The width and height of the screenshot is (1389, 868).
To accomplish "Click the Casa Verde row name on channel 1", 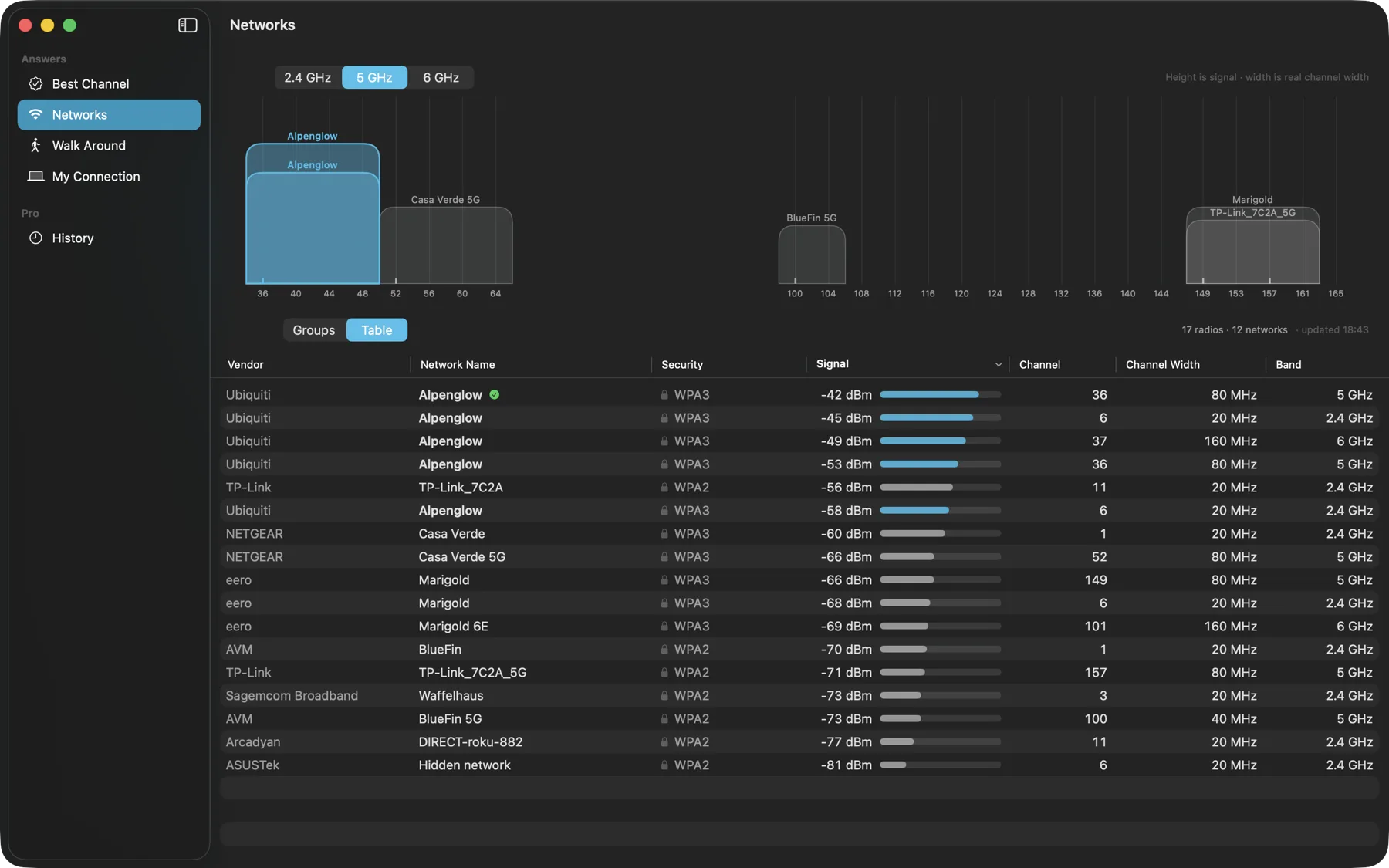I will [451, 533].
